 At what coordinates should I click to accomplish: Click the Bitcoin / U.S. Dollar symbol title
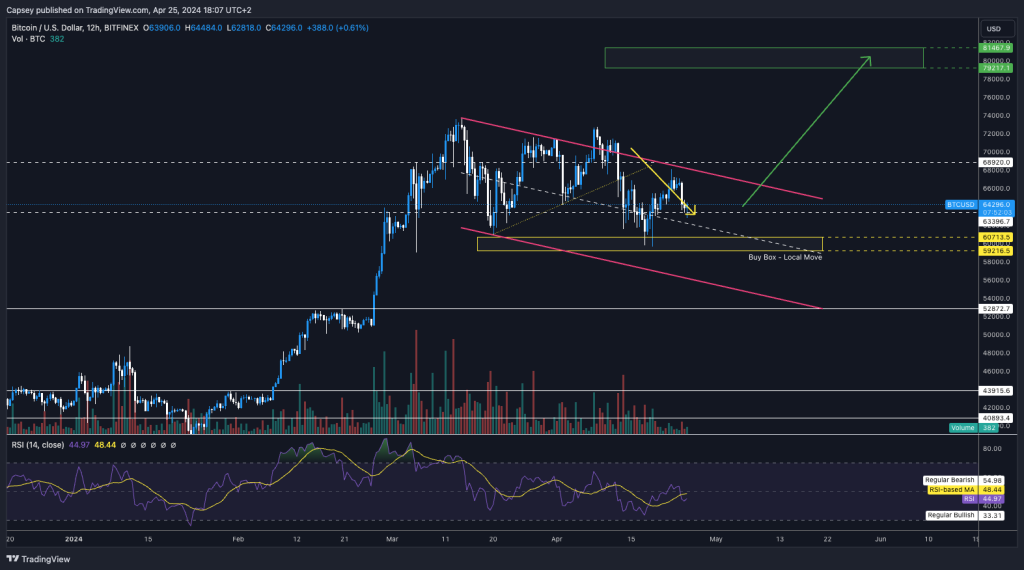74,28
